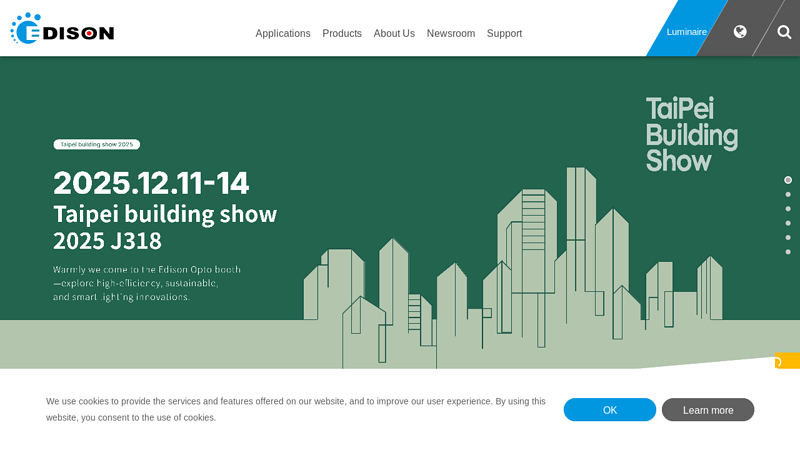Viewport: 800px width, 450px height.
Task: Jump to the fourth carousel slide dot
Action: (788, 223)
